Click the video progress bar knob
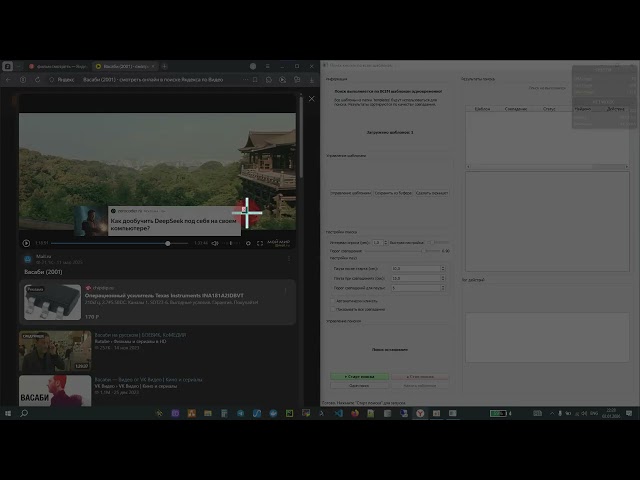This screenshot has width=640, height=480. coord(167,243)
